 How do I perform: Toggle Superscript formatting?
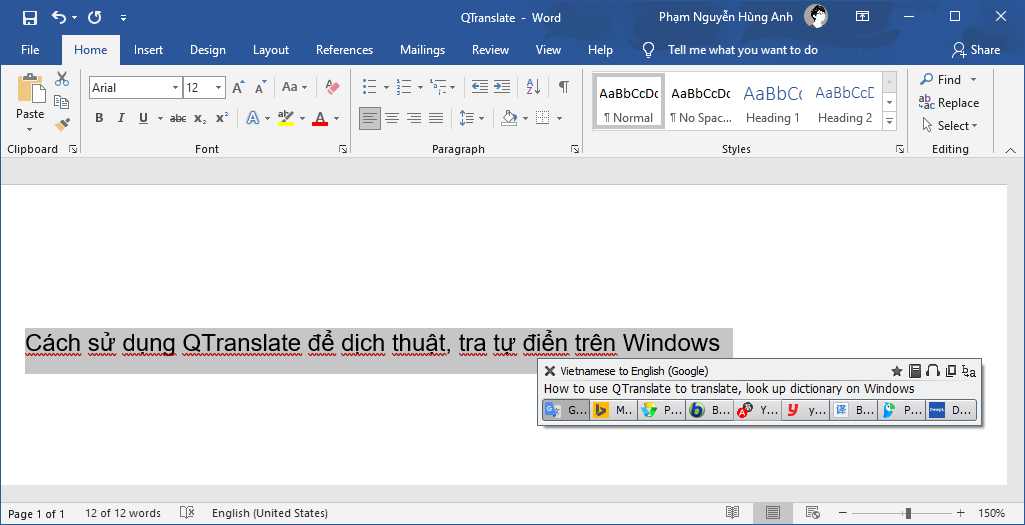(x=222, y=118)
